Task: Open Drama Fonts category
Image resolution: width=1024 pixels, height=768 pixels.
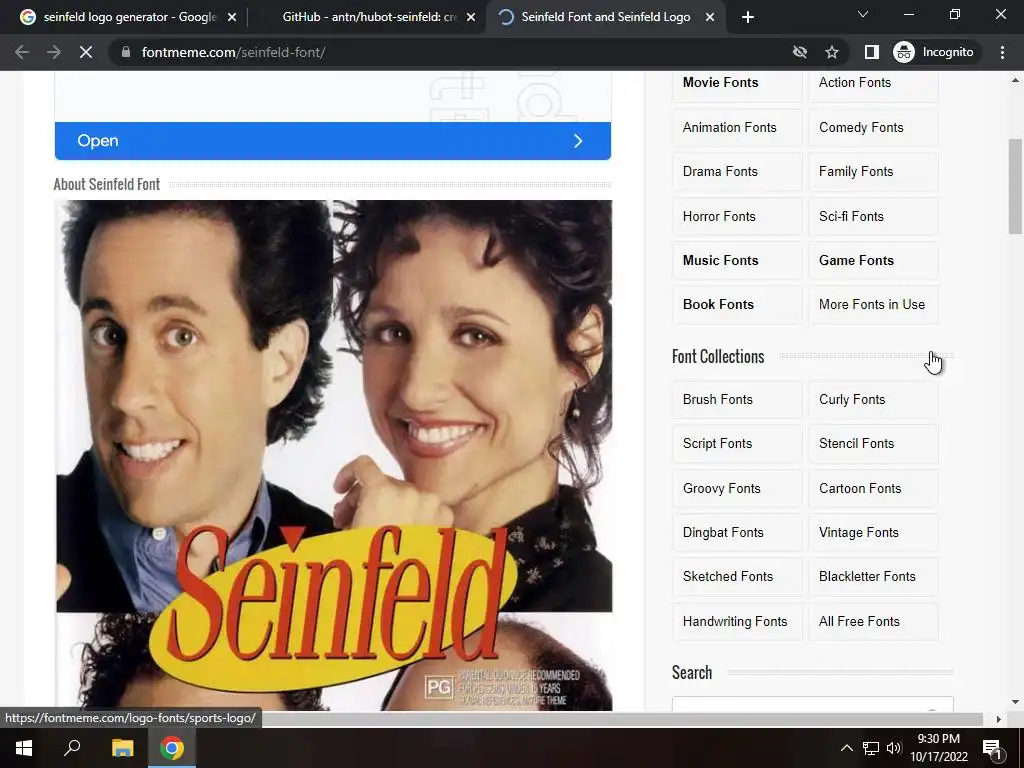Action: 737,172
